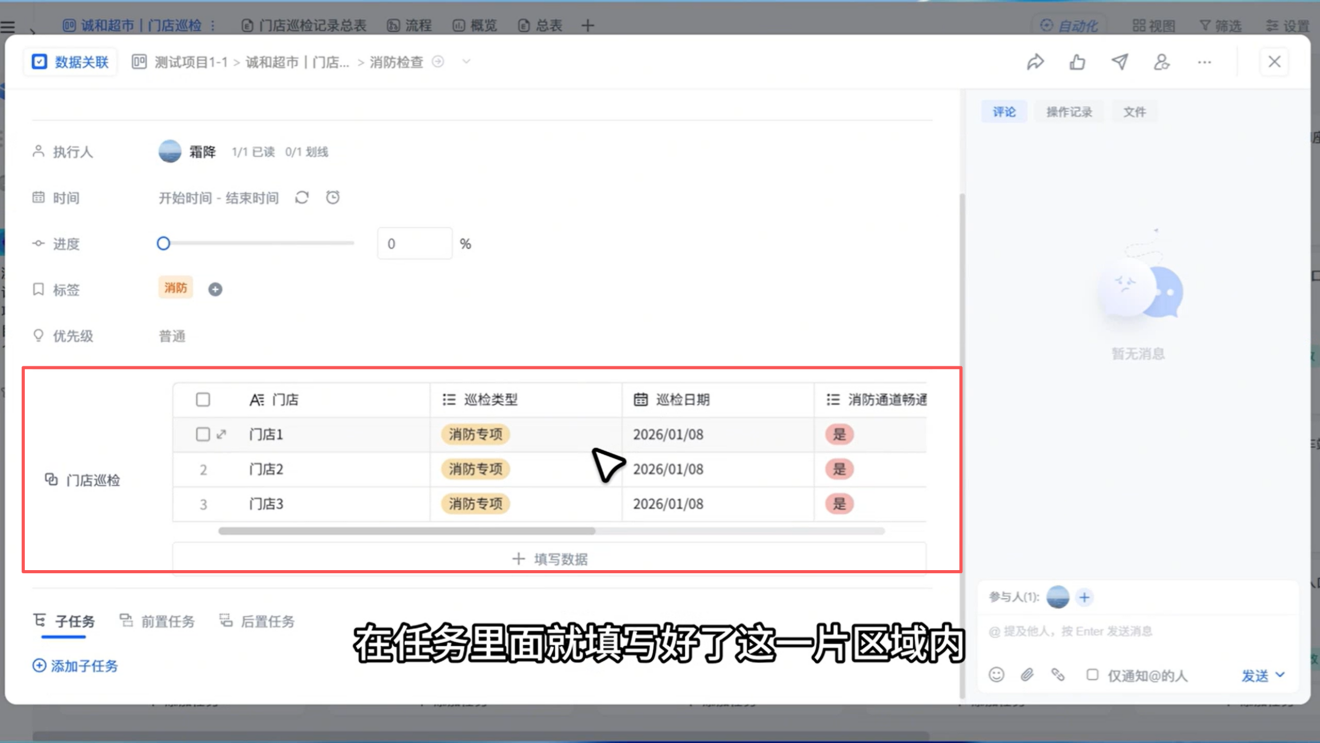This screenshot has height=743, width=1320.
Task: Close the task detail dialog
Action: [x=1274, y=62]
